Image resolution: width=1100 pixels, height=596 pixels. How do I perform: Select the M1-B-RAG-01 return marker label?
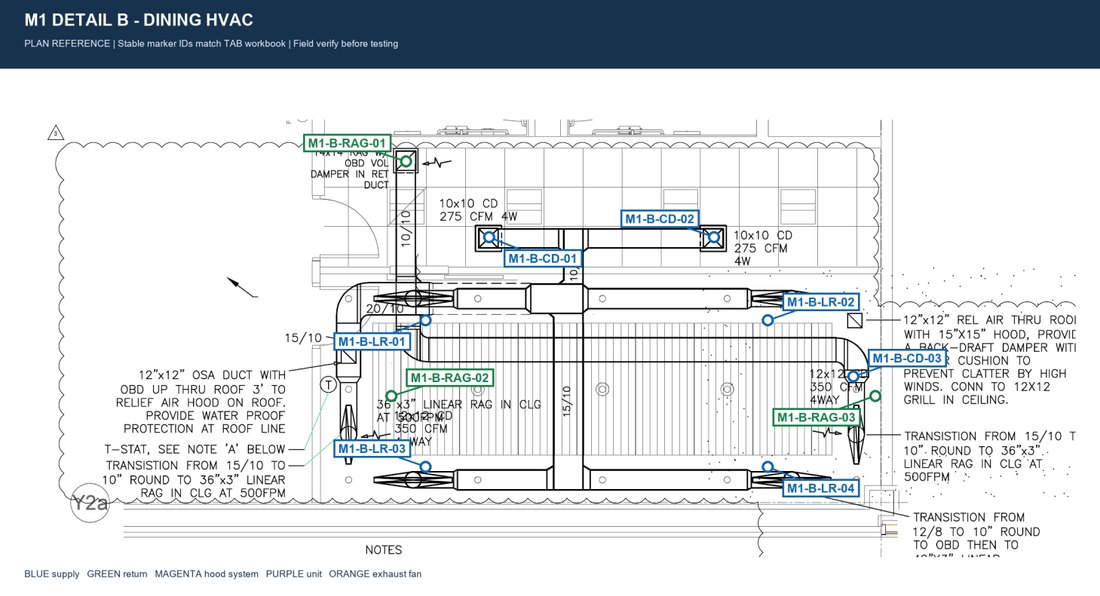347,143
